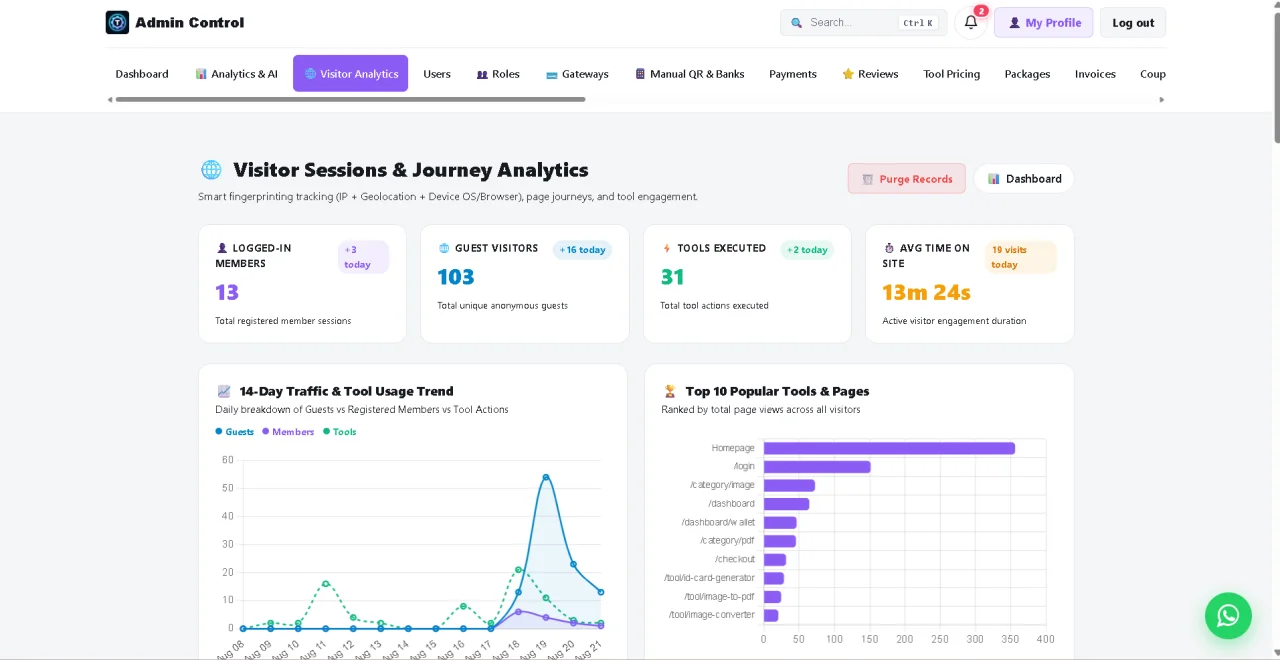
Task: Open the Payments tab
Action: click(793, 74)
